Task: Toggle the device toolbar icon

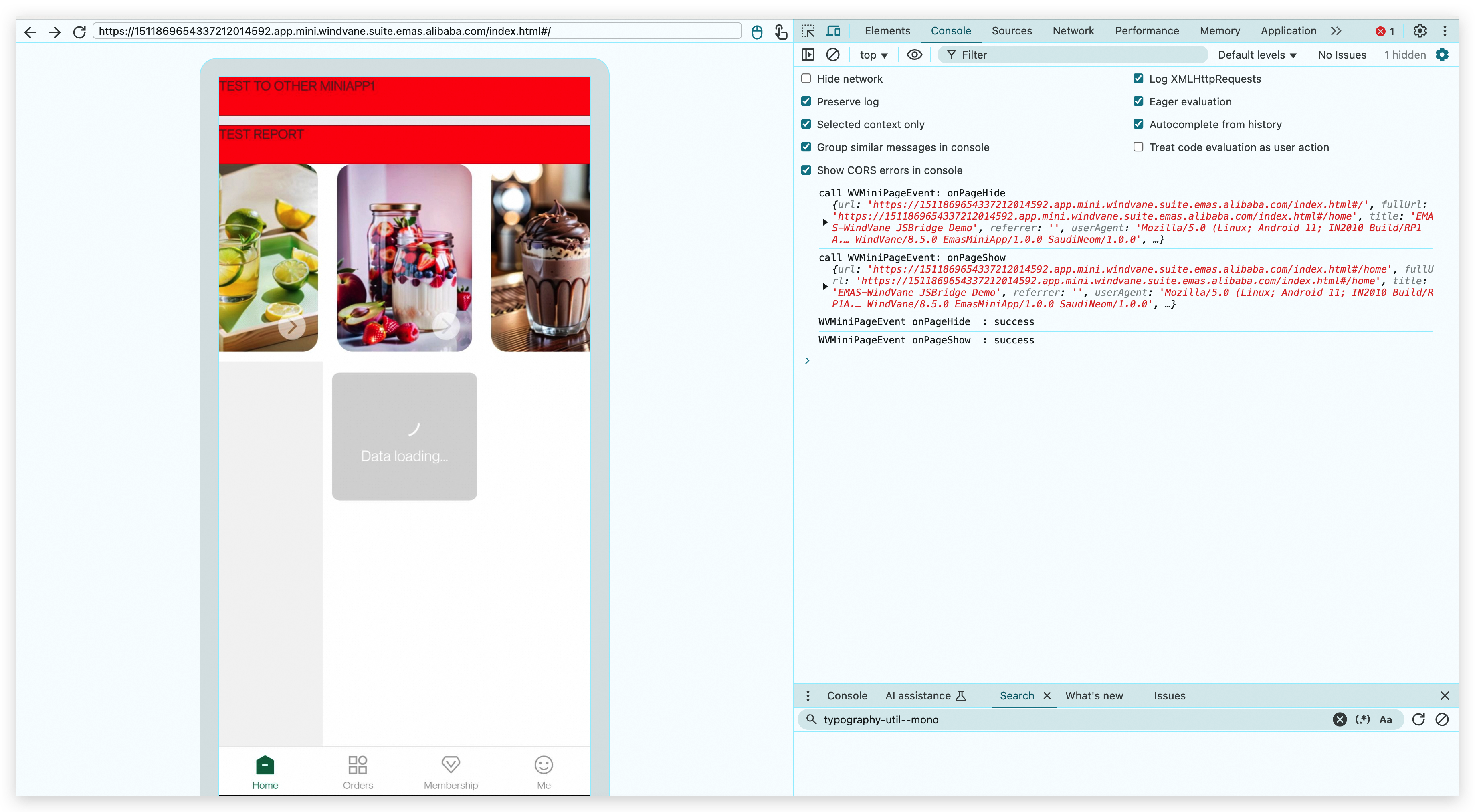Action: pyautogui.click(x=834, y=31)
